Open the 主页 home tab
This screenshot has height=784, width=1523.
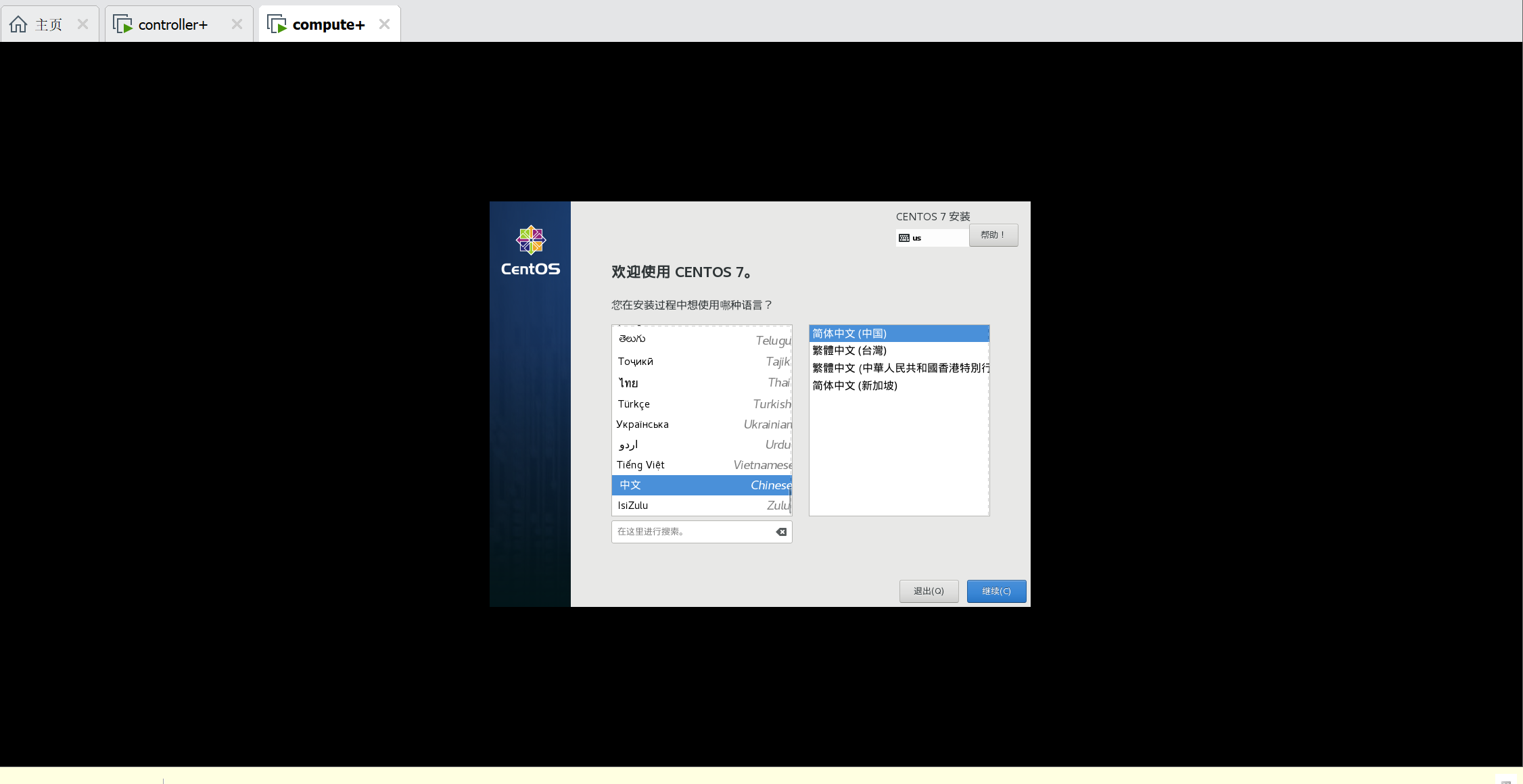click(49, 24)
